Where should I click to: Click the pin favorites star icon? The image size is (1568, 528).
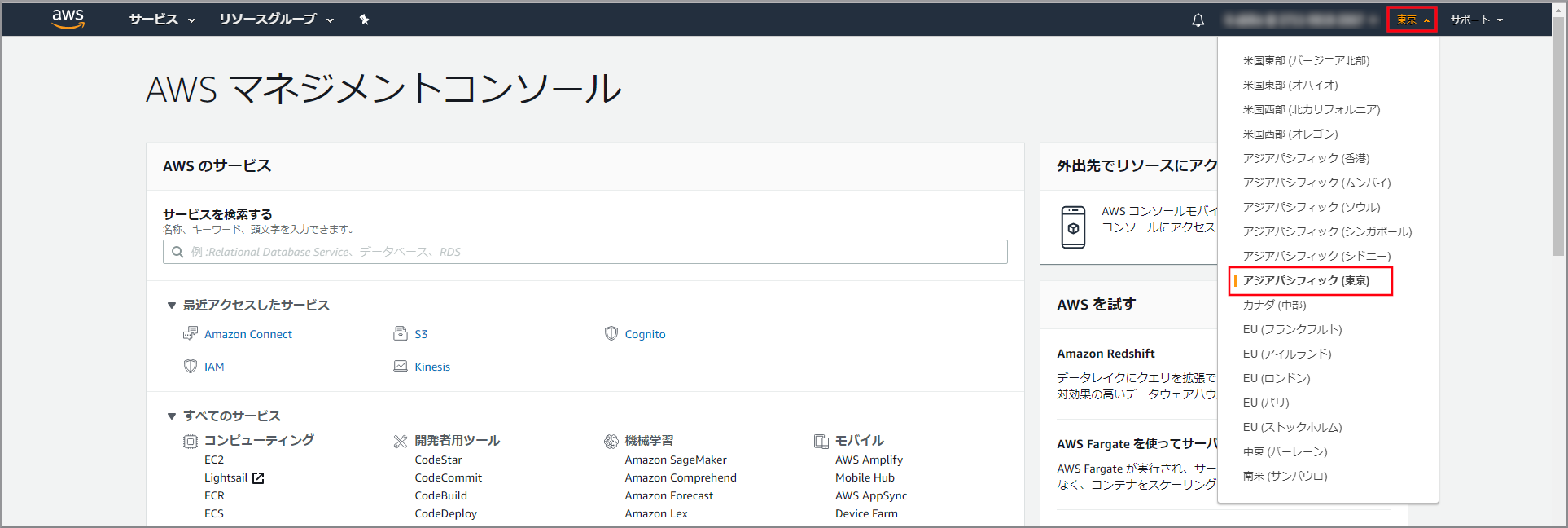tap(364, 20)
